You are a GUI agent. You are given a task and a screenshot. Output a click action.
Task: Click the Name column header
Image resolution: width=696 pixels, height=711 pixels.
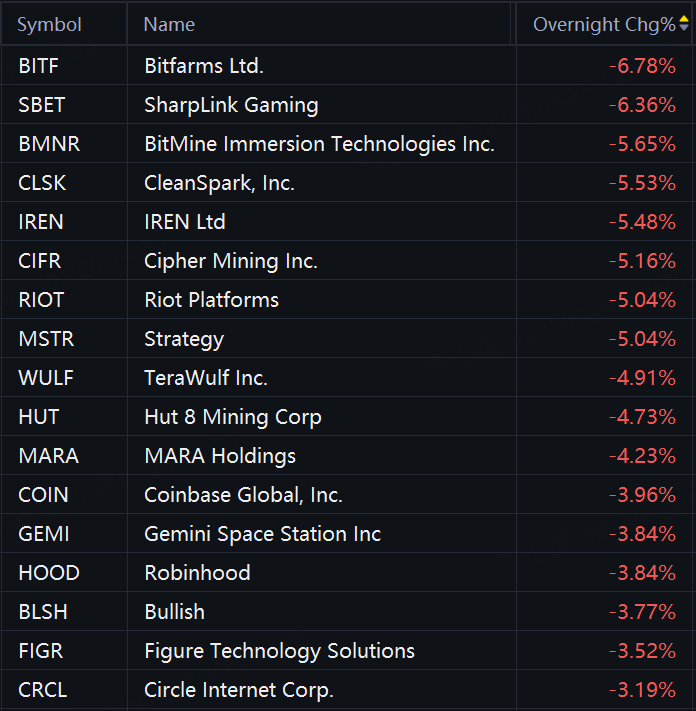point(169,25)
